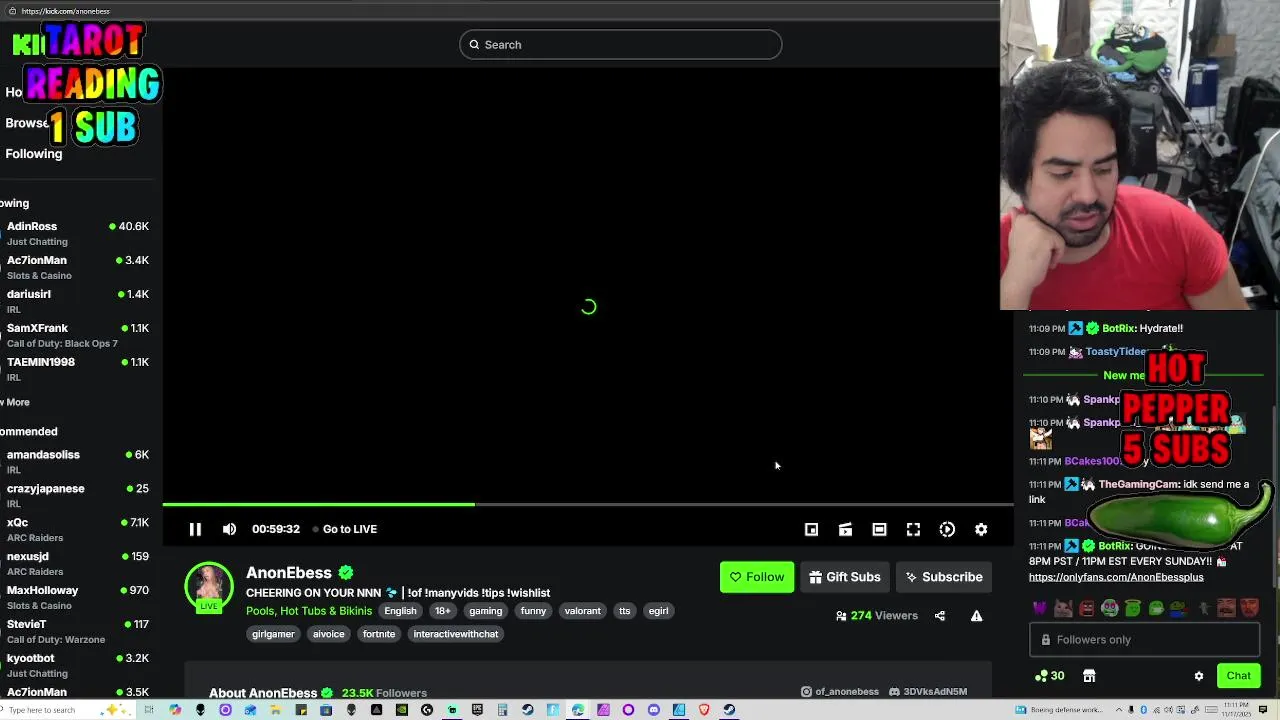This screenshot has width=1280, height=720.
Task: Follow AnonEbess channel
Action: (x=757, y=577)
